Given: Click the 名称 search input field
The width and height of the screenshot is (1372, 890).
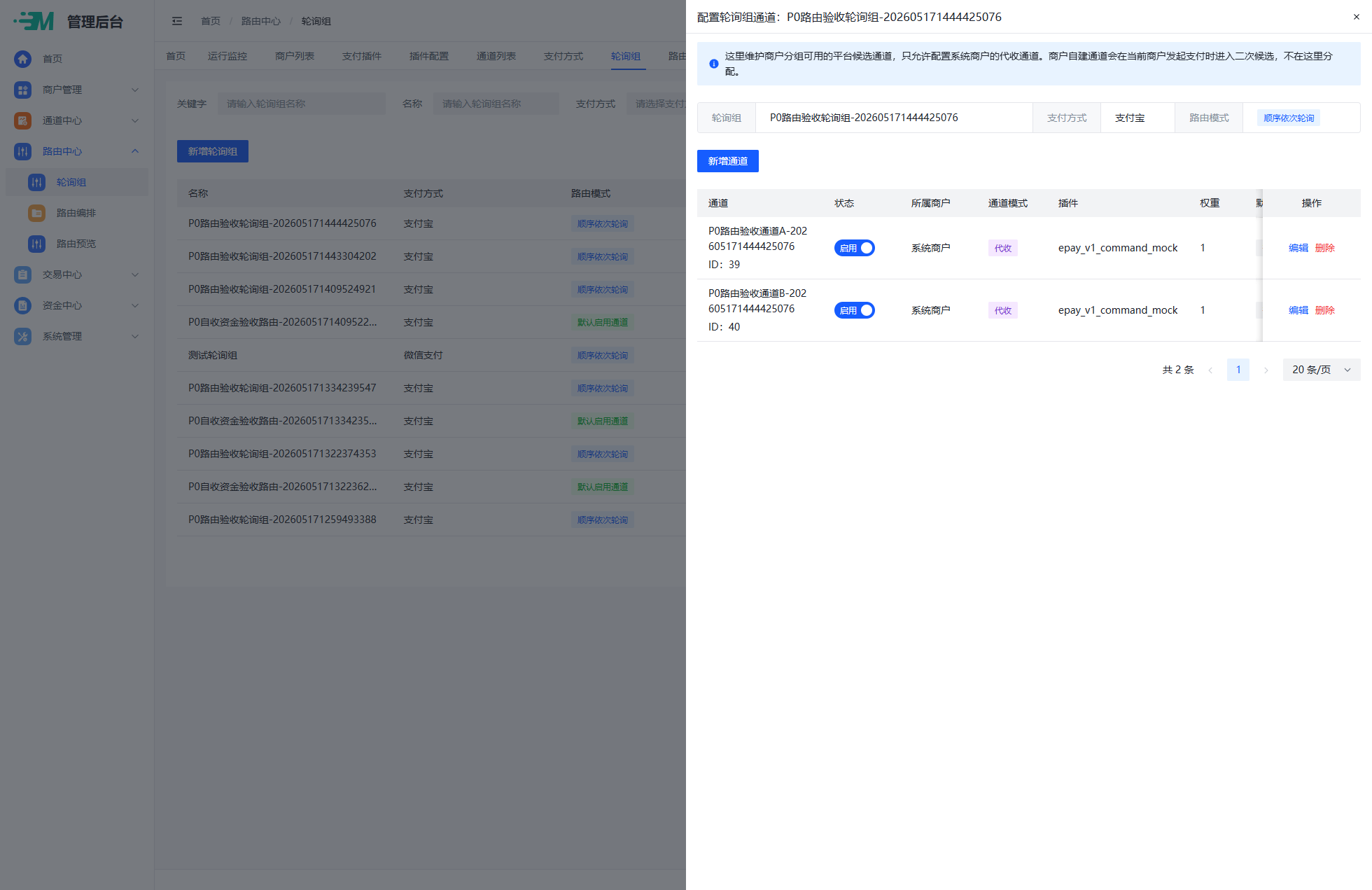Looking at the screenshot, I should coord(496,104).
